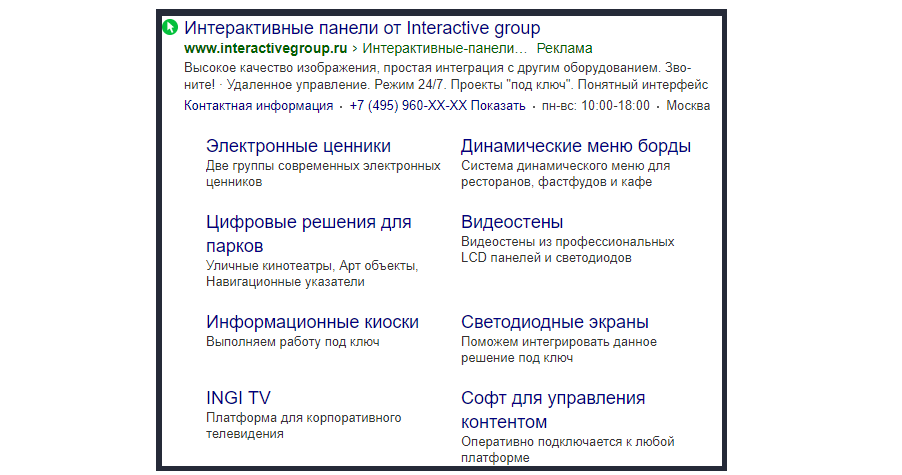The height and width of the screenshot is (475, 902).
Task: Open the "Интерактивные-панели…" breadcrumb link
Action: (444, 48)
